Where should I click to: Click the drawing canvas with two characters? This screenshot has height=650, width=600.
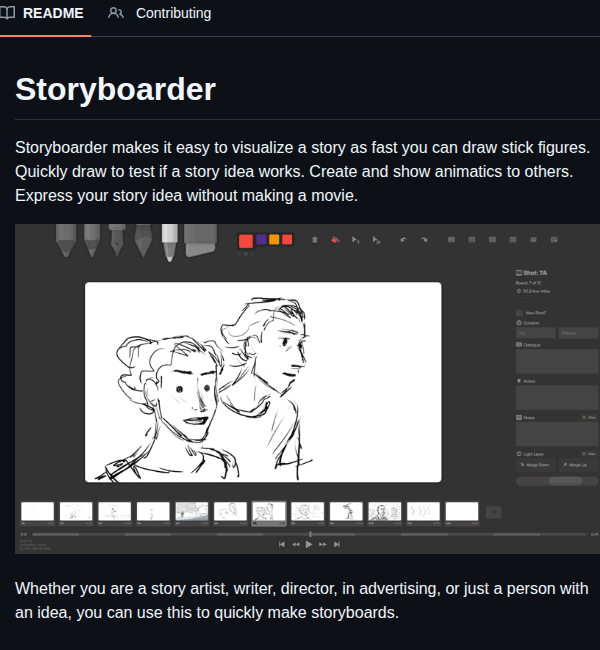coord(263,382)
